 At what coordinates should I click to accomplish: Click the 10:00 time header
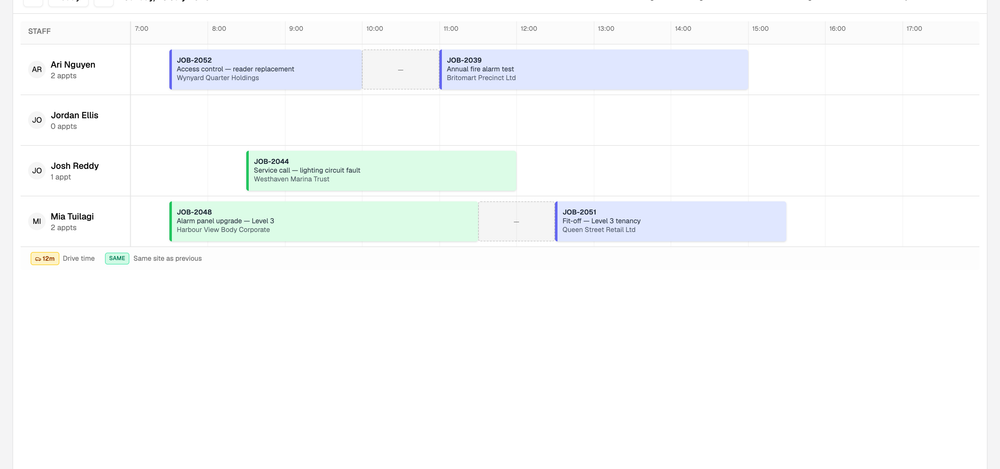(x=375, y=29)
